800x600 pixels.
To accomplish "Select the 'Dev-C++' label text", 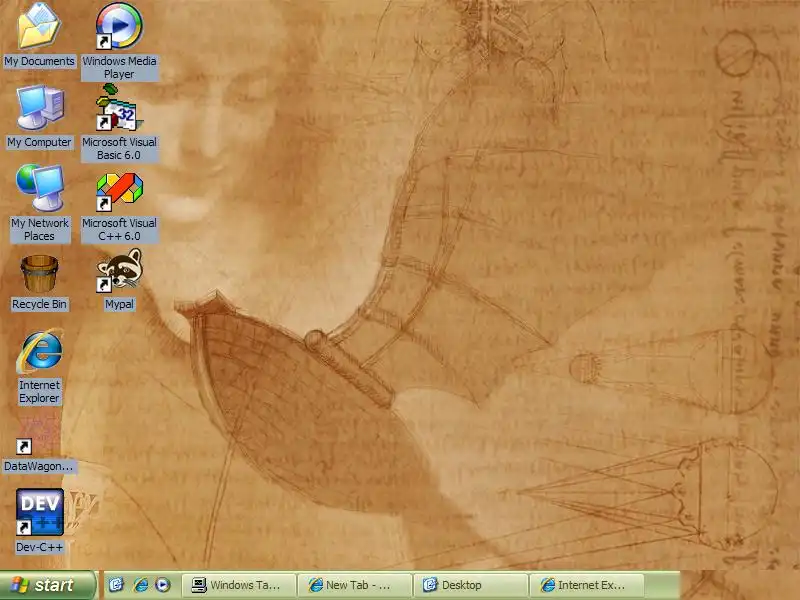I will [x=39, y=547].
